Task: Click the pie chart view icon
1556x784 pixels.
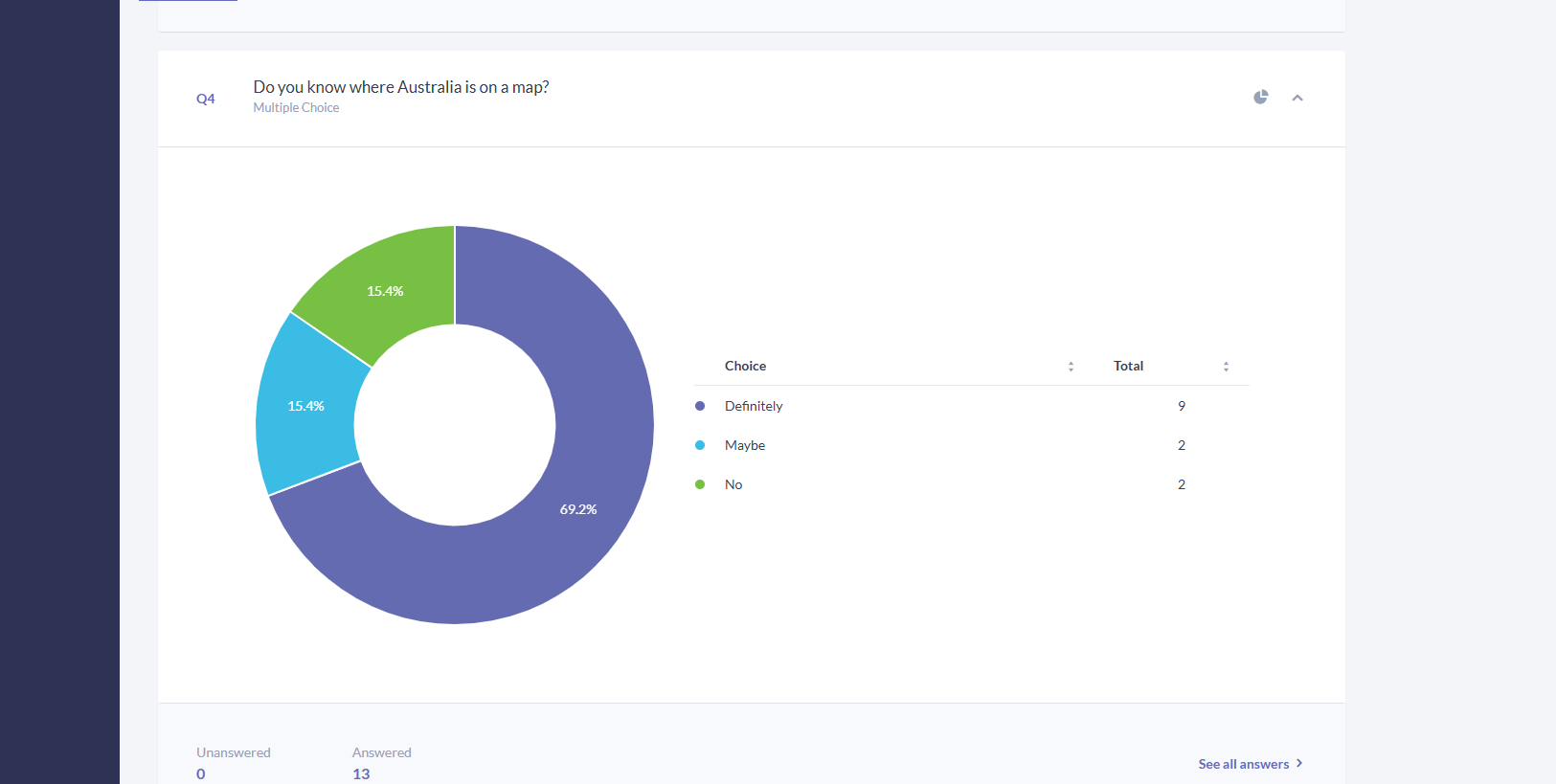Action: [x=1261, y=97]
